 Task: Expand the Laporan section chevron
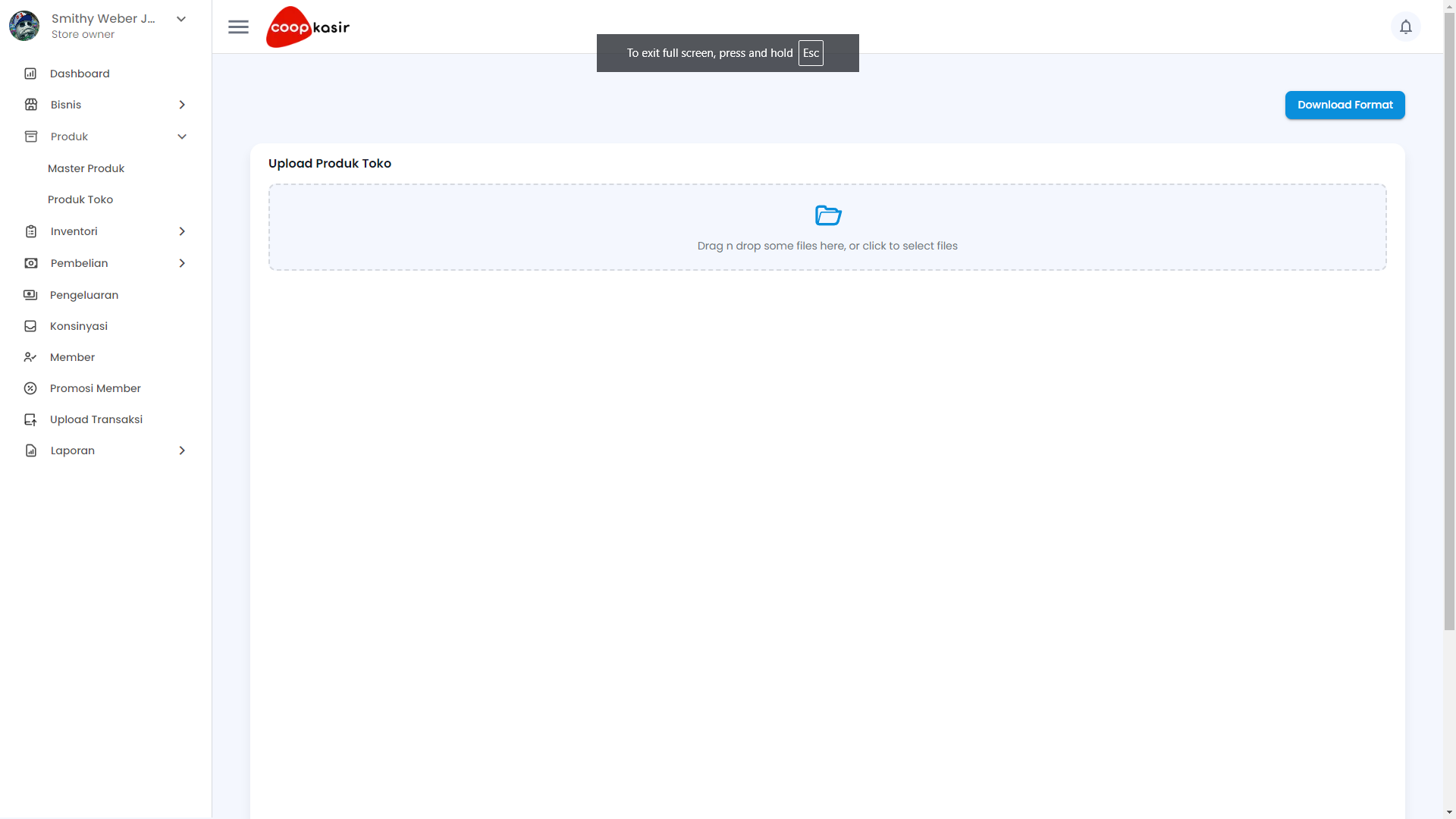tap(182, 450)
